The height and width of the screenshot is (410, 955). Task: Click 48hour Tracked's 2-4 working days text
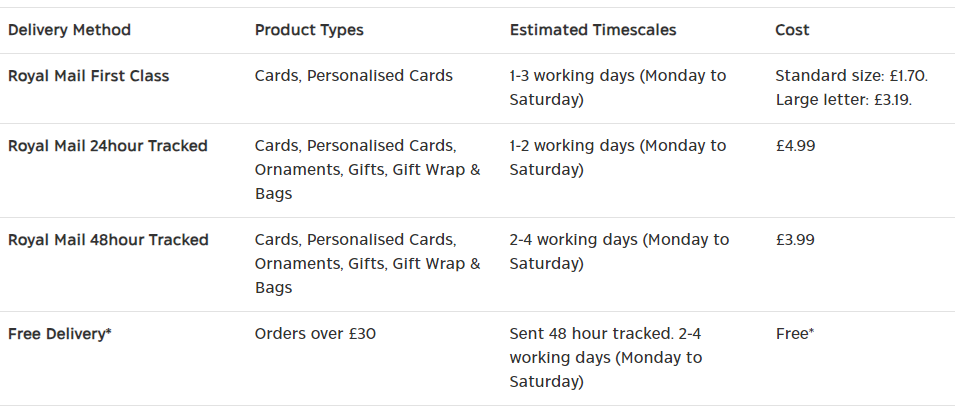tap(618, 252)
